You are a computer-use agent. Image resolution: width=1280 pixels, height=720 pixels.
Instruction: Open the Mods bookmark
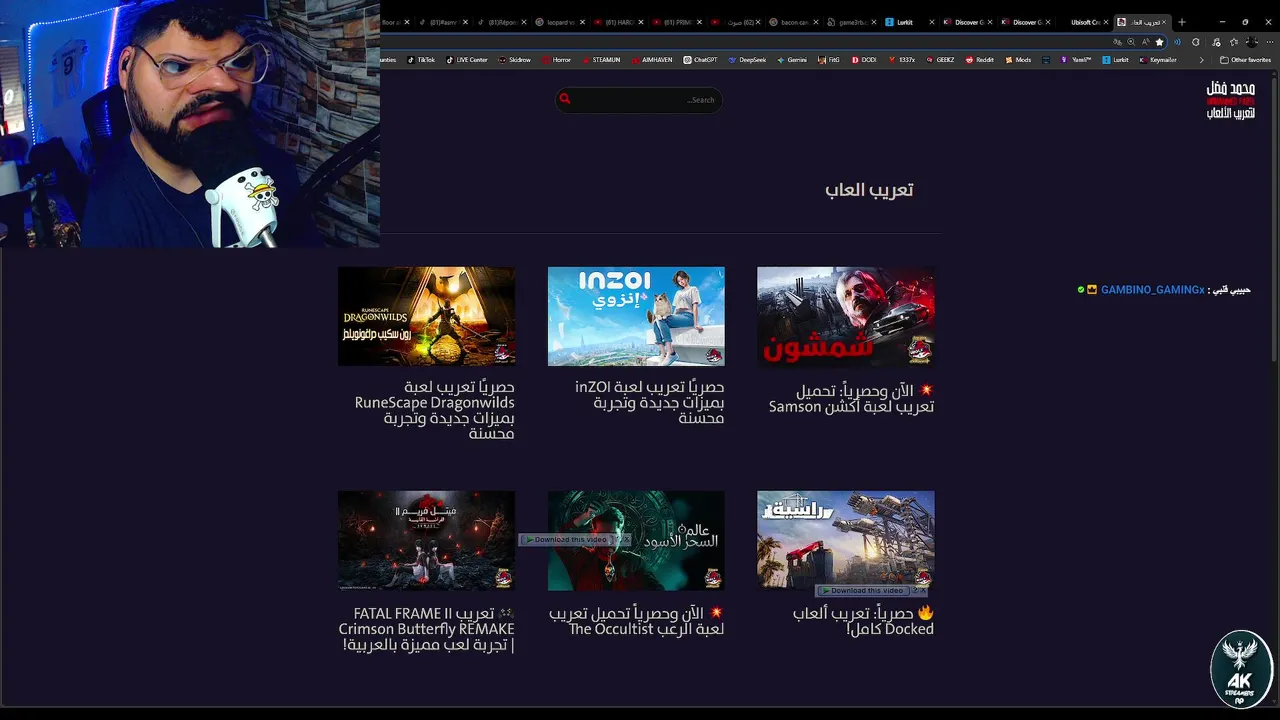[x=1017, y=60]
